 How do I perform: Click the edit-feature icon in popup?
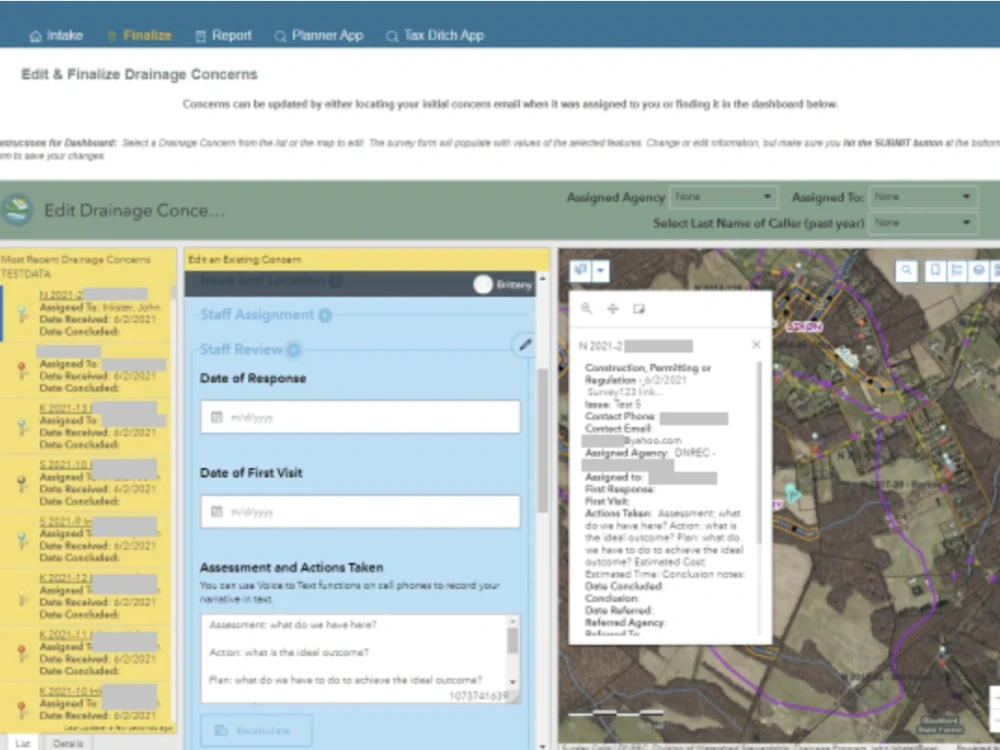[638, 309]
